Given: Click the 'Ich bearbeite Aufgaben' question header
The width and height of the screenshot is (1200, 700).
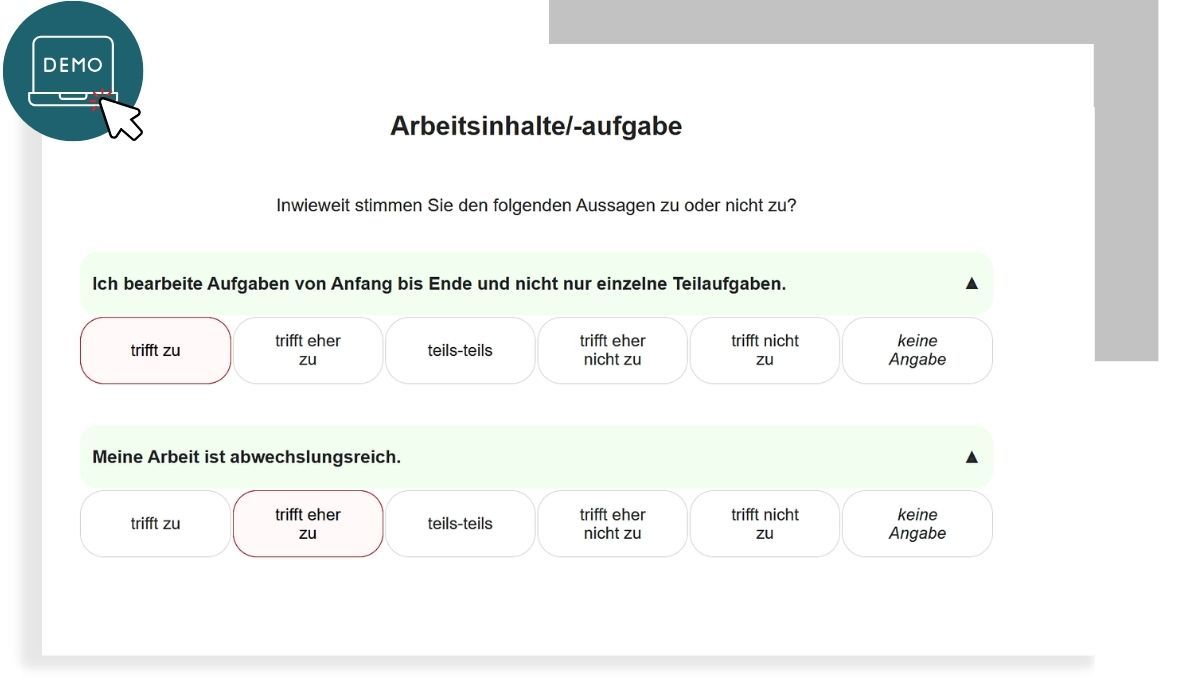Looking at the screenshot, I should click(536, 283).
